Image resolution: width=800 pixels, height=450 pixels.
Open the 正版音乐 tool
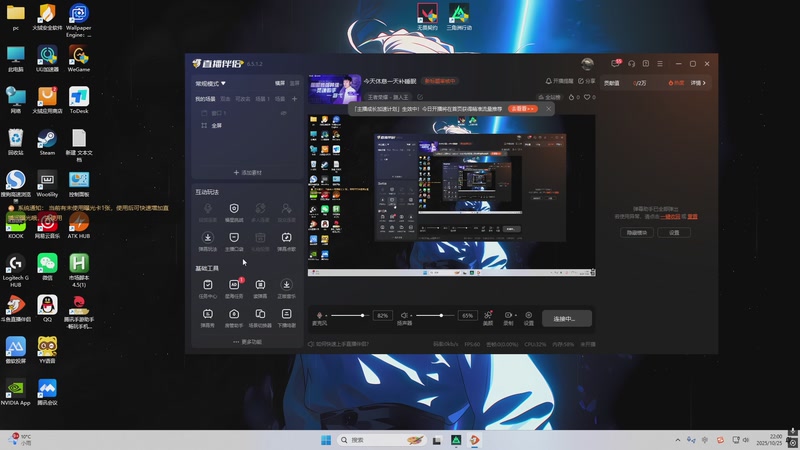(286, 288)
